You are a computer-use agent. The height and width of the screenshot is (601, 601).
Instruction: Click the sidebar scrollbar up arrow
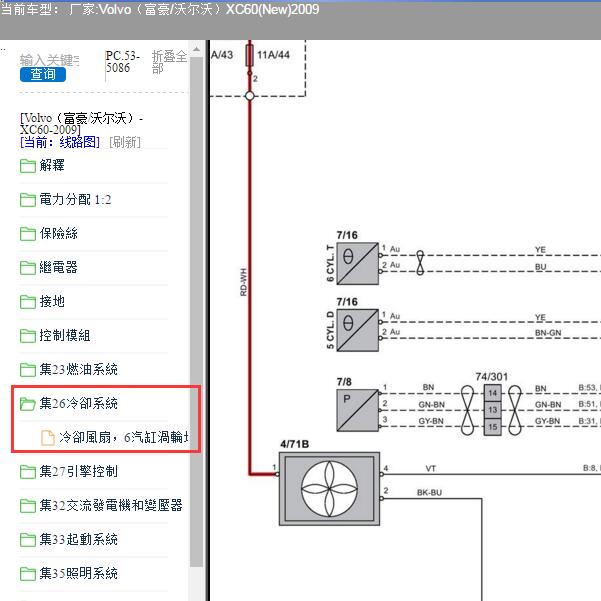pyautogui.click(x=196, y=49)
